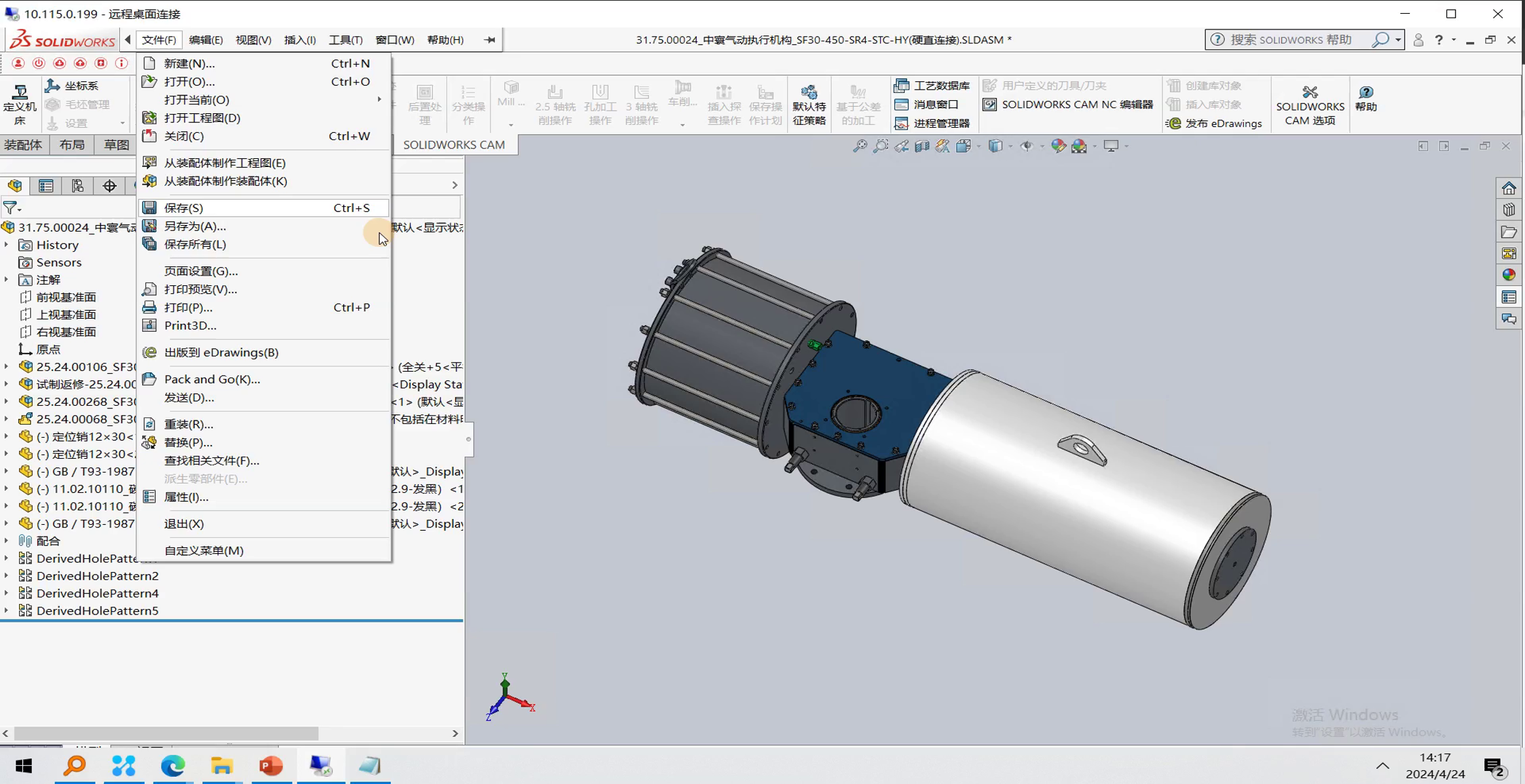Open Microsoft Edge from taskbar
The height and width of the screenshot is (784, 1525).
173,766
